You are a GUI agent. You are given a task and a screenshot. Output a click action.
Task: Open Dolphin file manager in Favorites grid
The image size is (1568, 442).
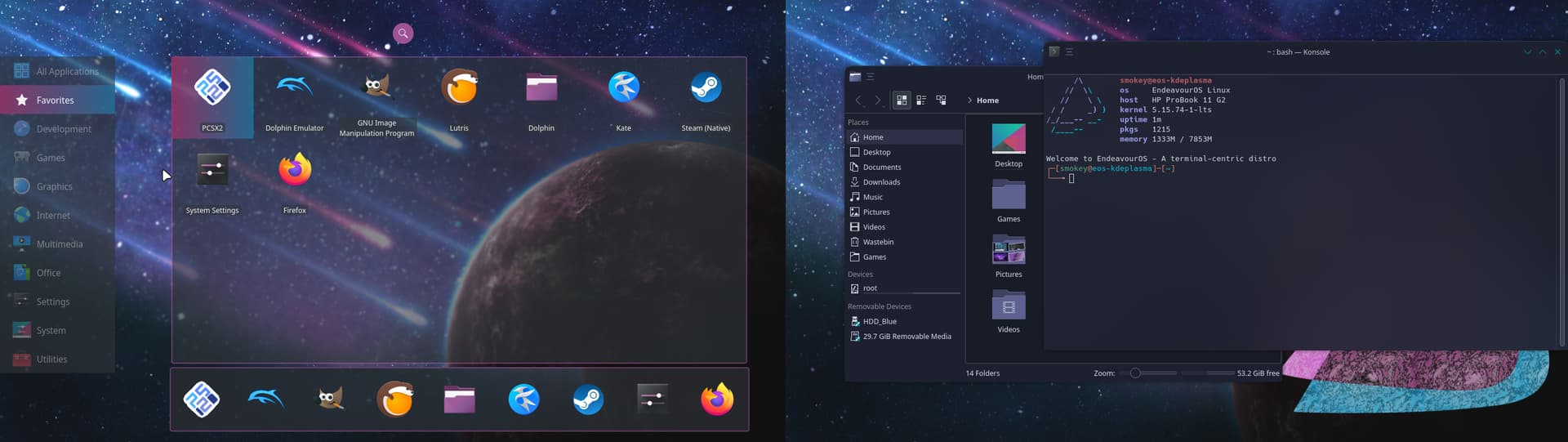coord(541,97)
